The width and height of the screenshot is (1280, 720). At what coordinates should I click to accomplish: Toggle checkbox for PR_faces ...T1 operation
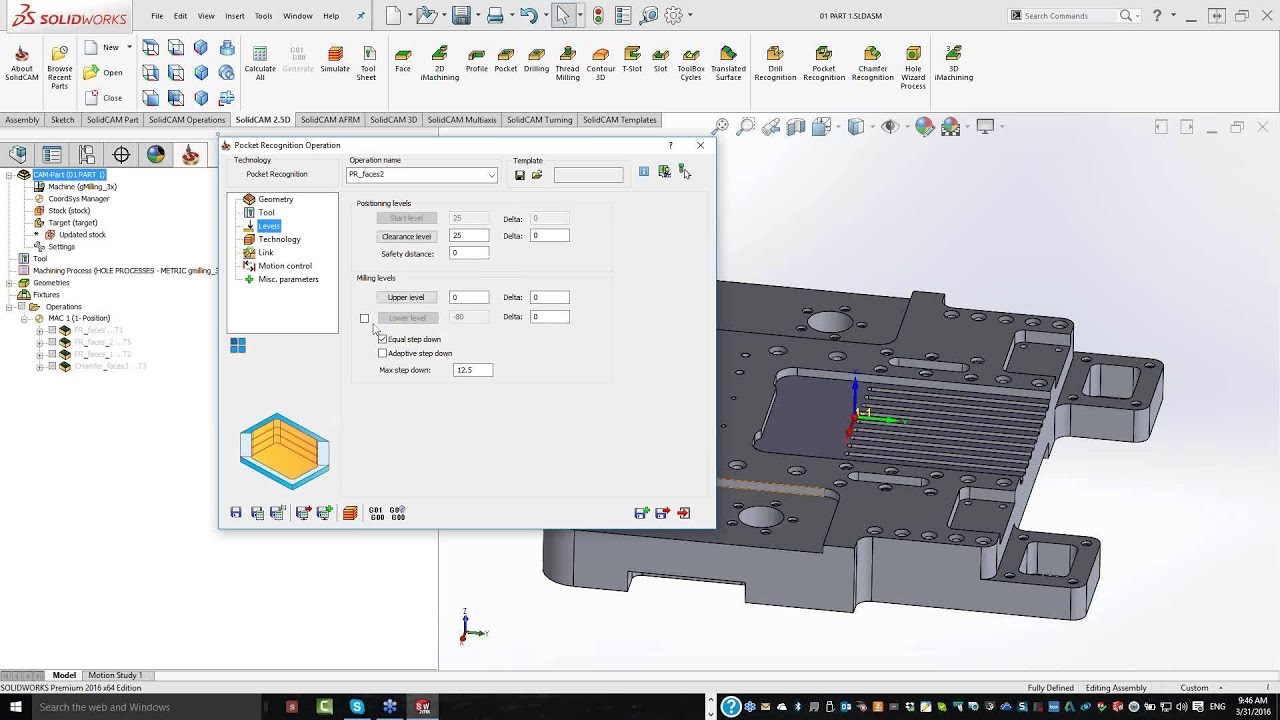click(x=52, y=330)
